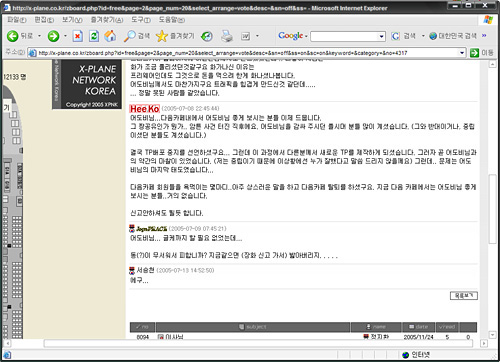Sort by the name column header
This screenshot has width=500, height=362.
pos(376,327)
